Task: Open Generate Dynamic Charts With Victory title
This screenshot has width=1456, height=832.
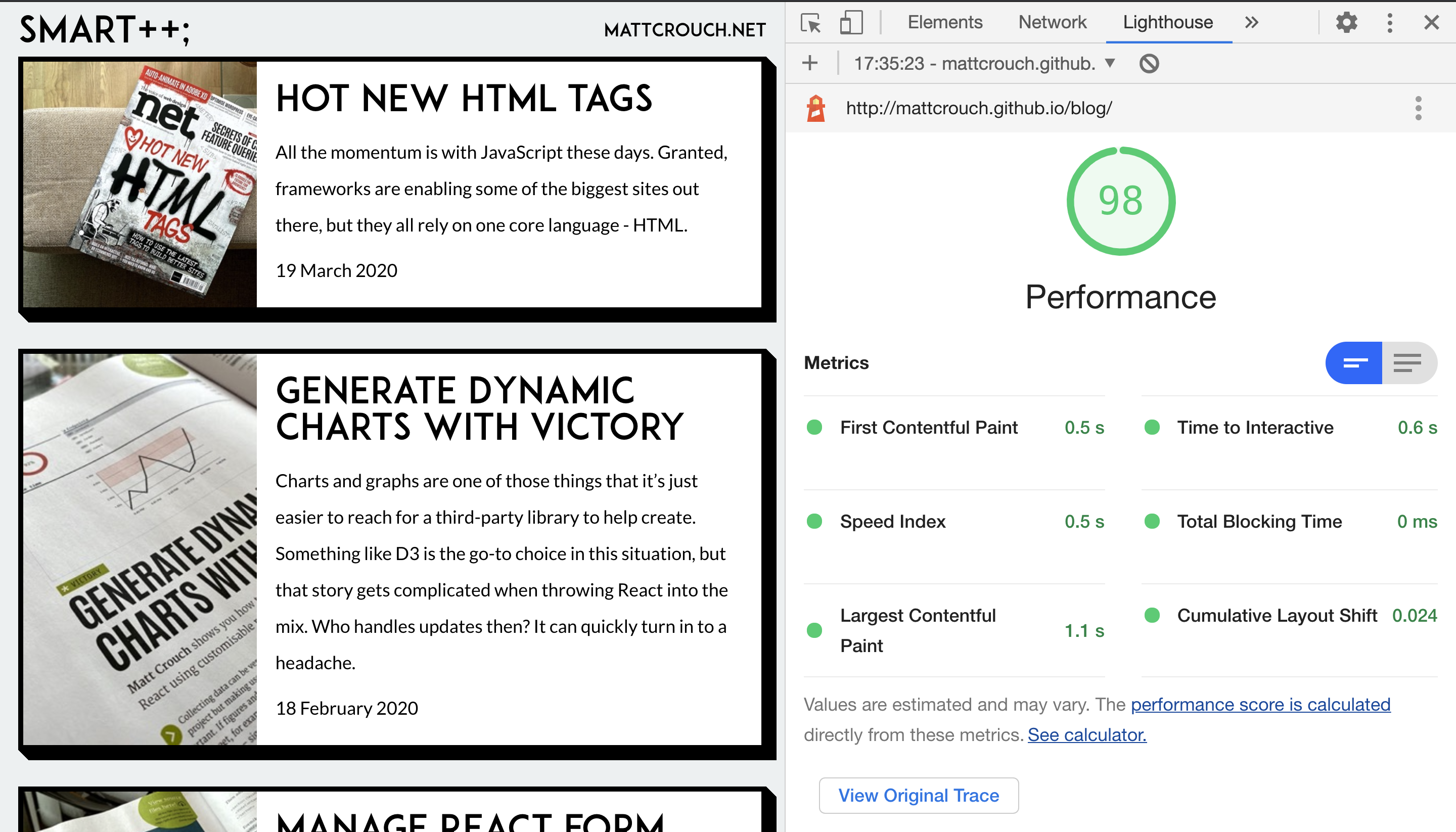Action: click(479, 408)
